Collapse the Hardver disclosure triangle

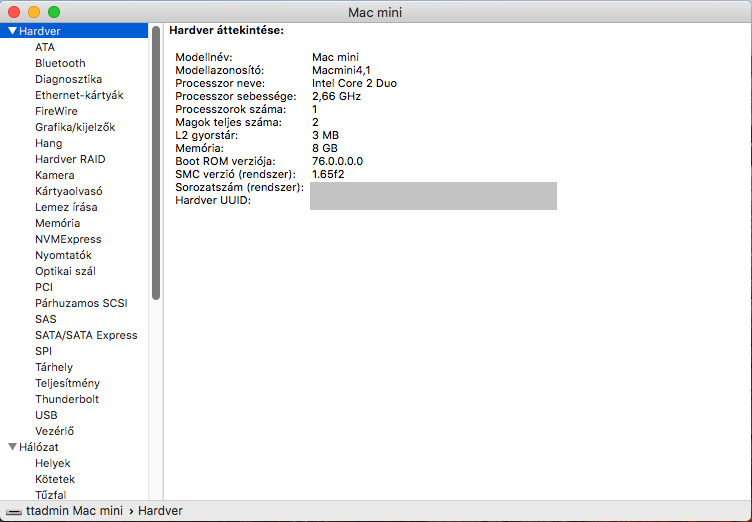(x=12, y=31)
